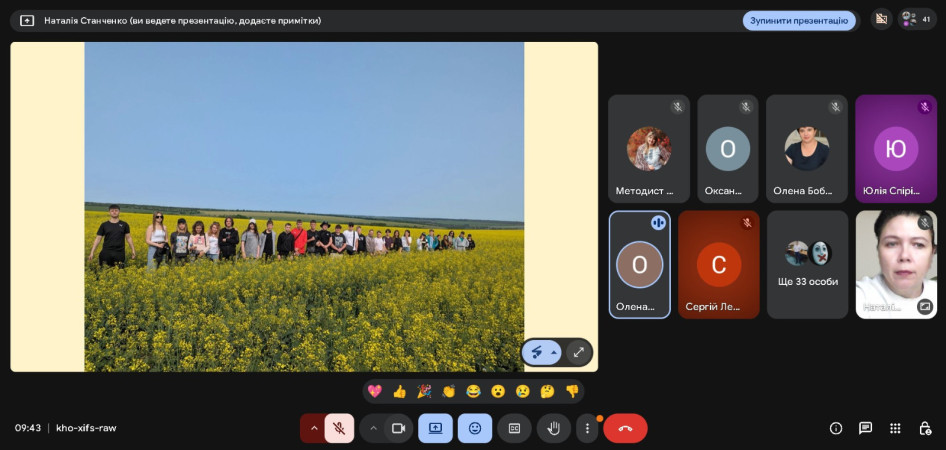
Task: Toggle the camera on or off
Action: (x=398, y=428)
